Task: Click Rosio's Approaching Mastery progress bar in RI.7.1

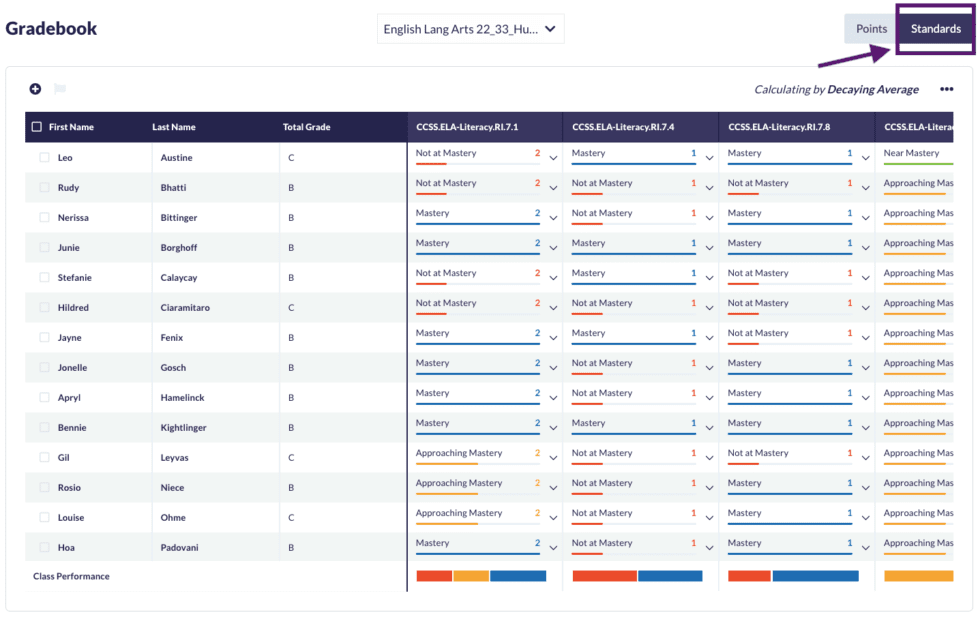Action: point(447,493)
